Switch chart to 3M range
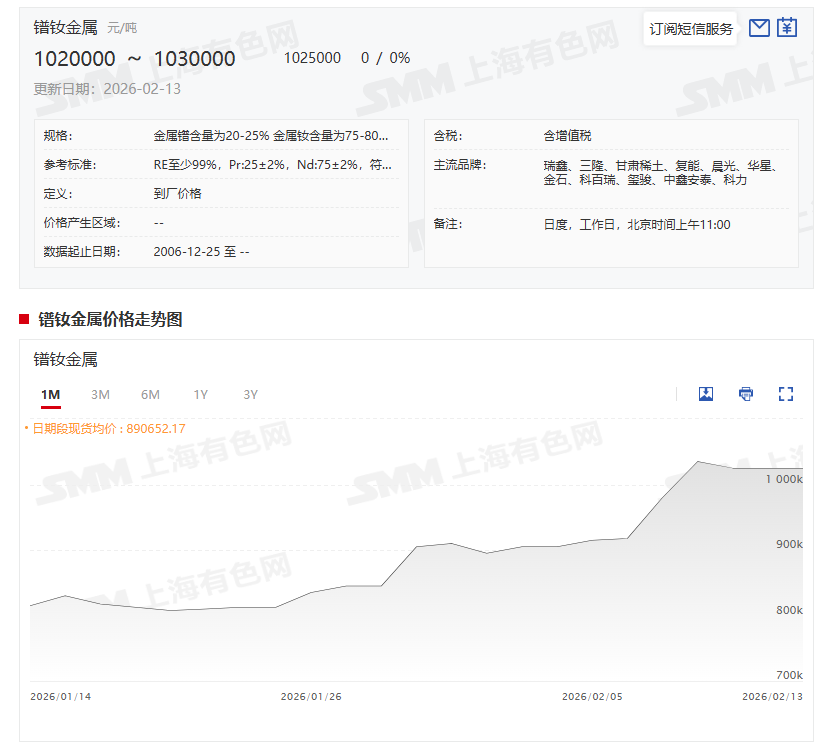 click(x=100, y=395)
